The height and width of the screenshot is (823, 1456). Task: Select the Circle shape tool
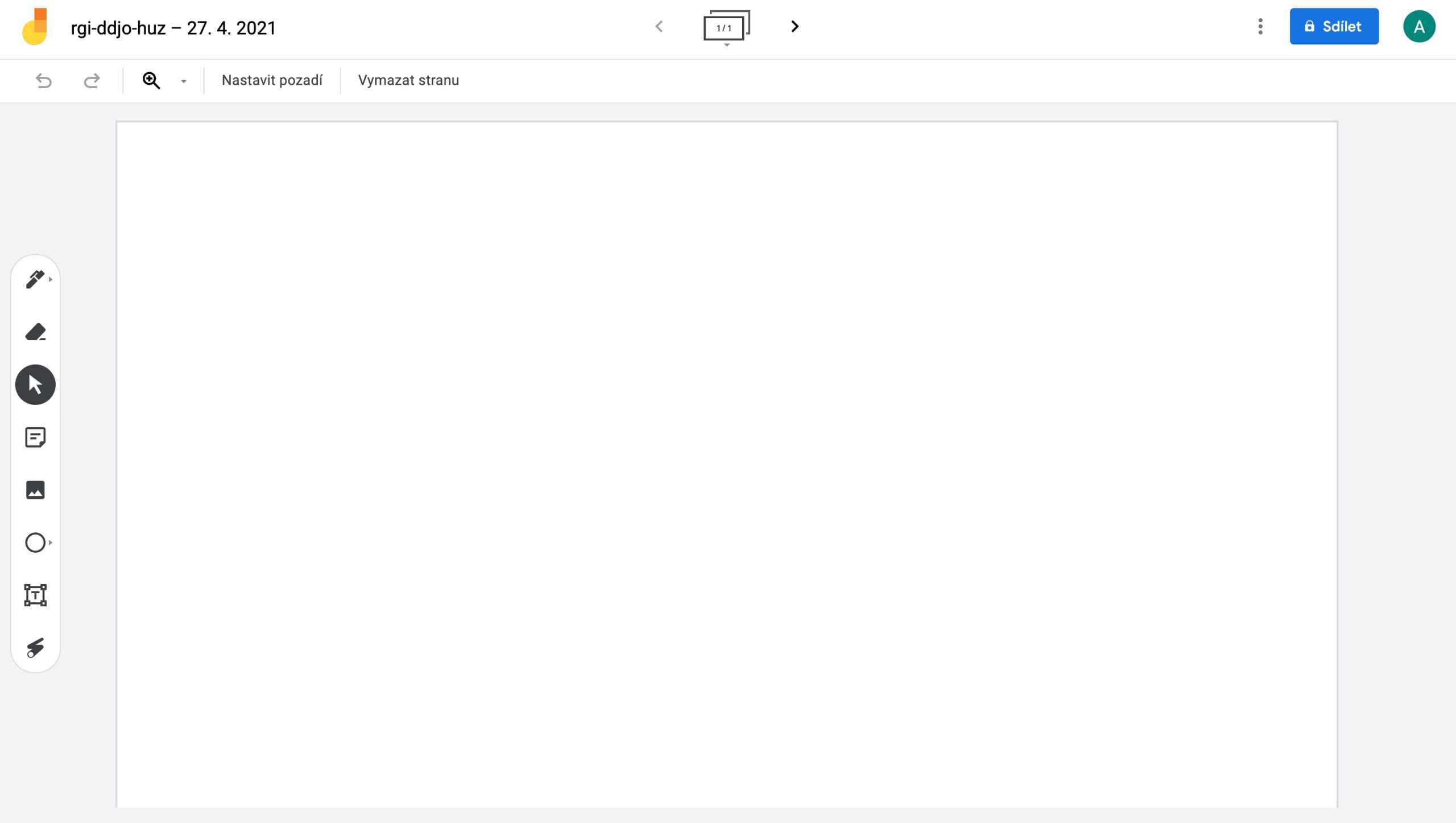(35, 543)
